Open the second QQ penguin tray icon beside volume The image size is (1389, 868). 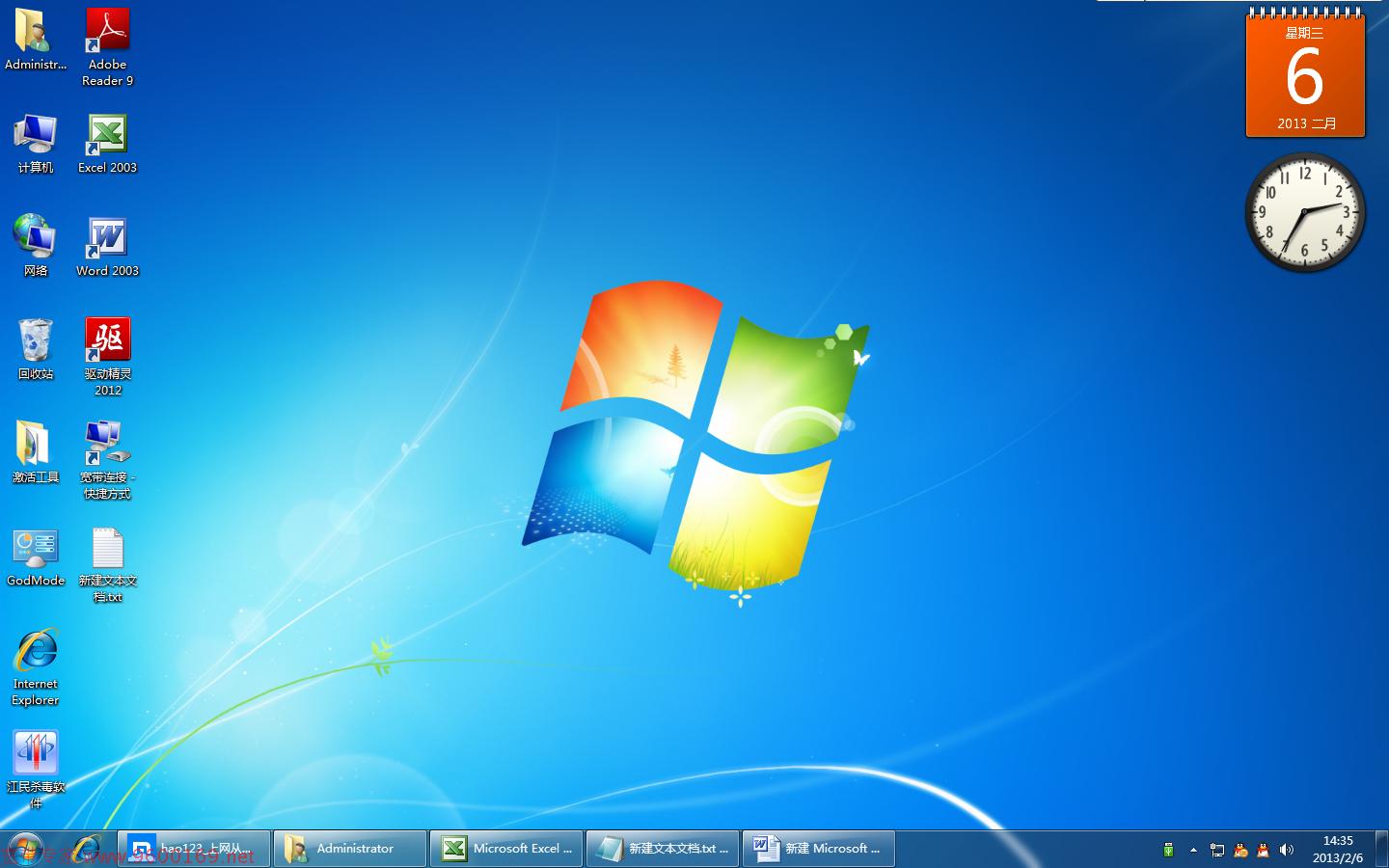[x=1264, y=850]
